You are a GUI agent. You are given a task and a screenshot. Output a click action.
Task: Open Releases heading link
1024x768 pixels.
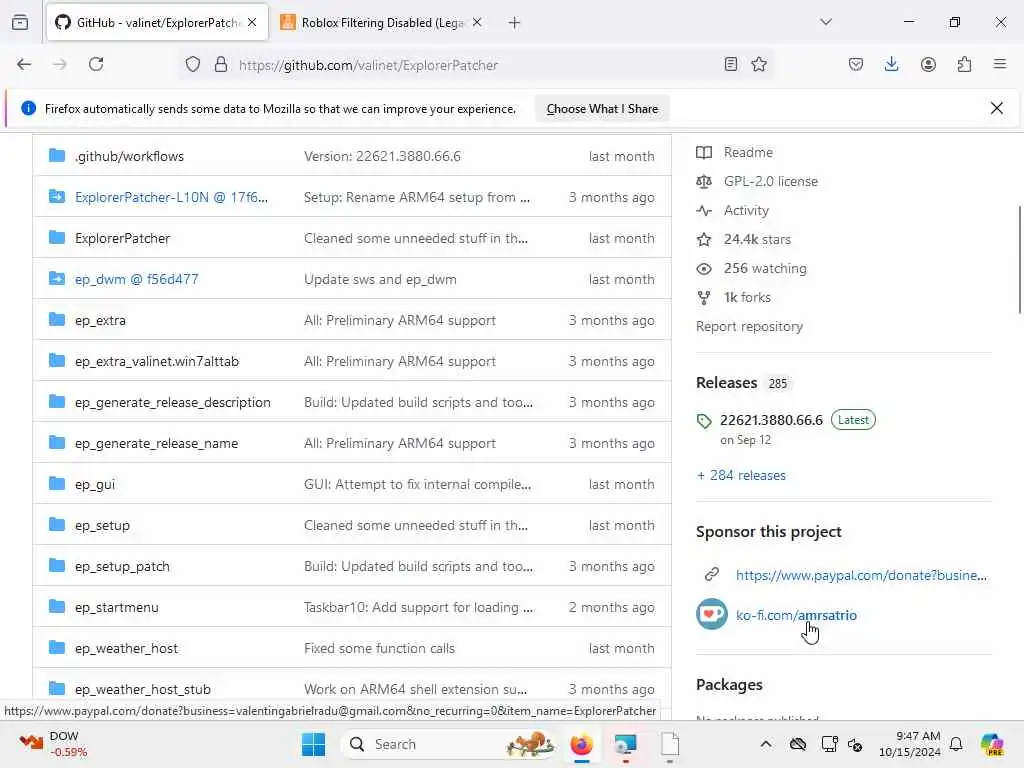(726, 383)
